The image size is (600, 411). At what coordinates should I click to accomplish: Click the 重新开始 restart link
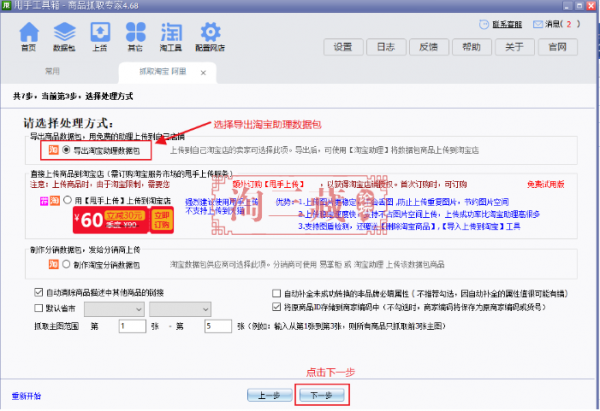[26, 396]
